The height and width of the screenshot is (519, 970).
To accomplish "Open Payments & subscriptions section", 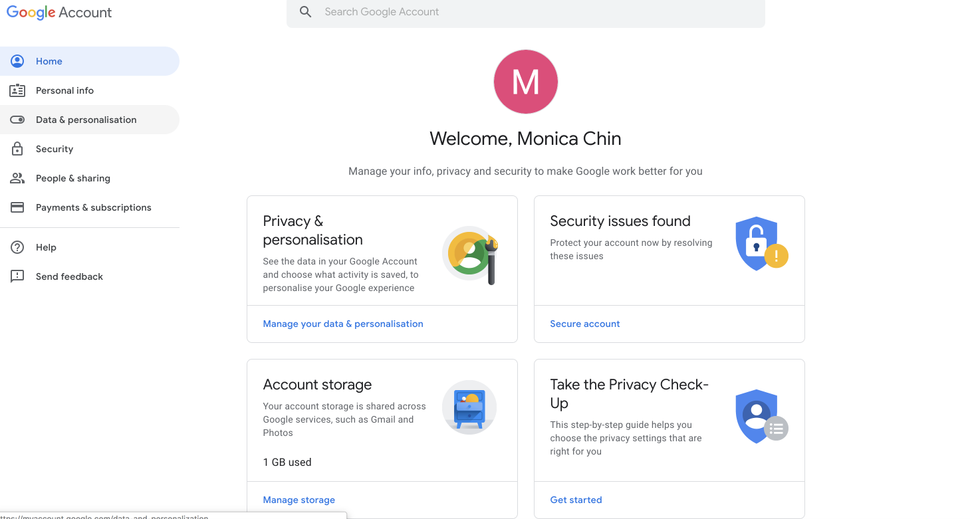I will point(90,207).
